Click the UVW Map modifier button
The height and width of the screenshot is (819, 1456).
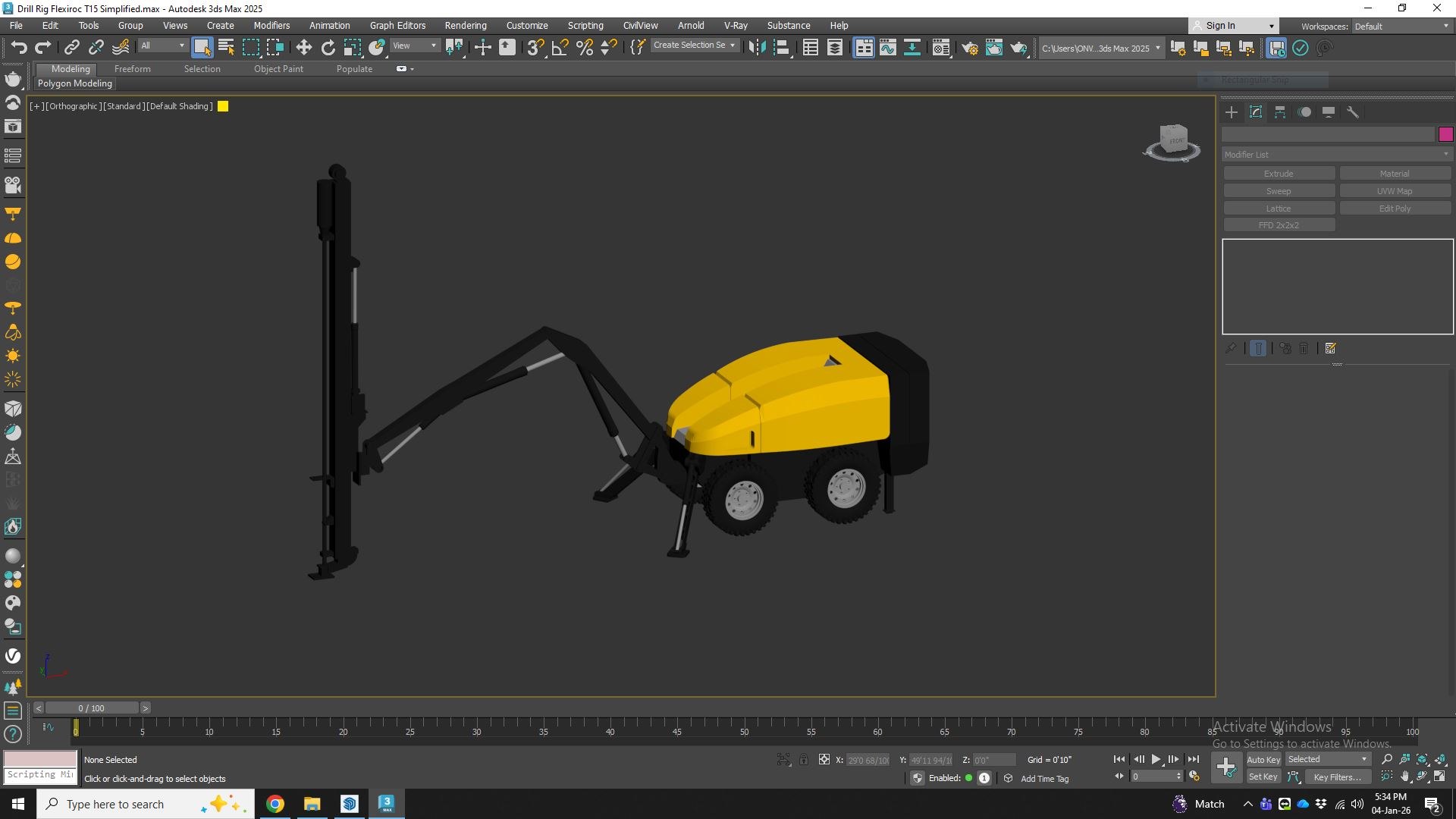tap(1395, 191)
